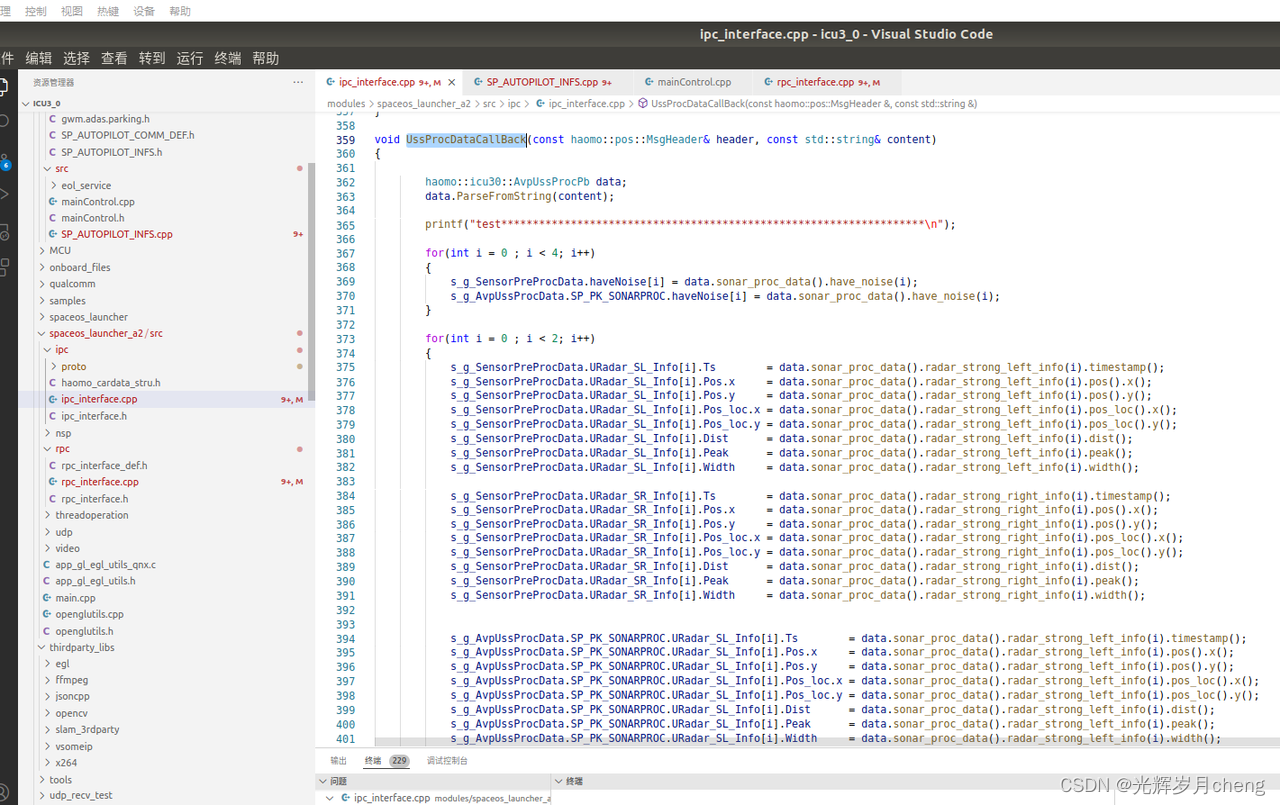Switch to rpc_interface.cpp editor tab
The image size is (1280, 805).
[x=826, y=82]
